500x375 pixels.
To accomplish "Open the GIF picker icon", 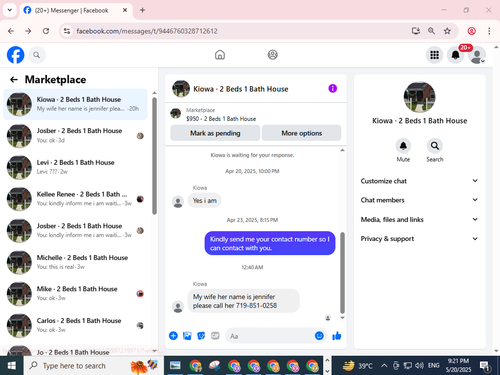I will [x=215, y=336].
